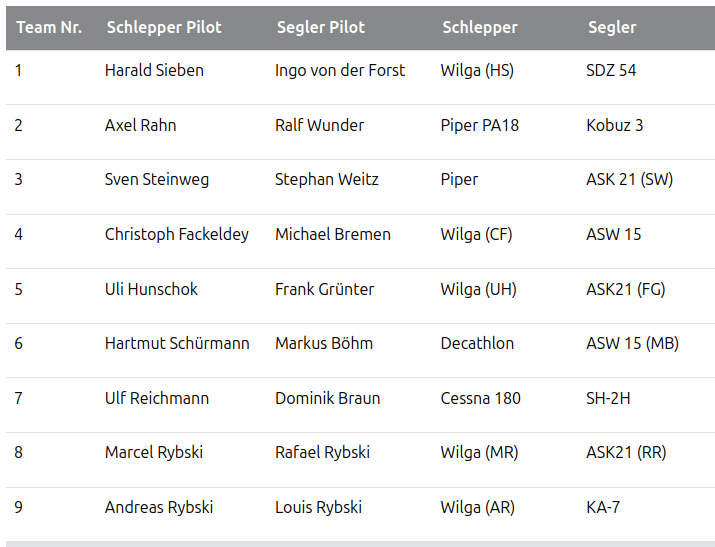Select the Segler column header
The image size is (715, 547).
612,27
